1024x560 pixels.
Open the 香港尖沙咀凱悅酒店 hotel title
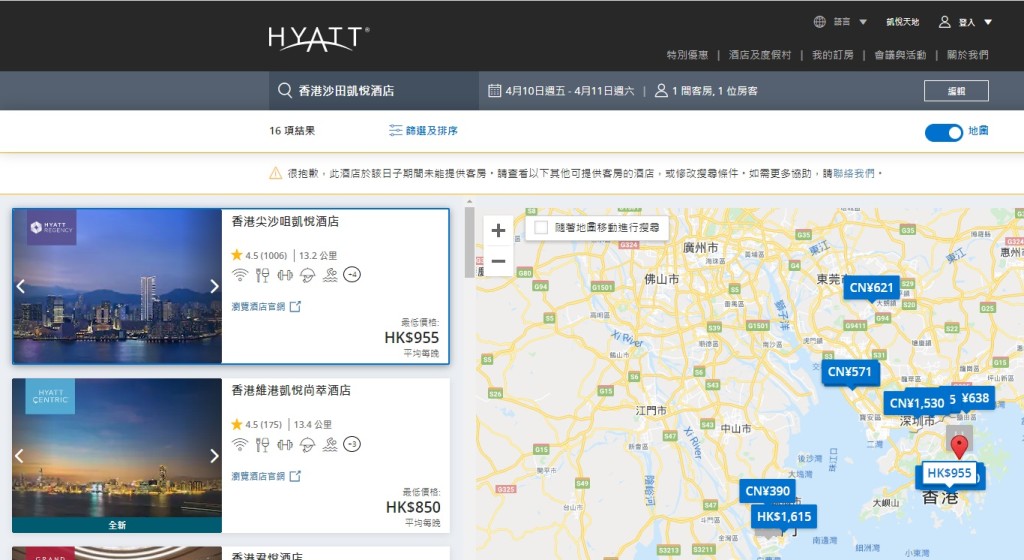tap(285, 221)
